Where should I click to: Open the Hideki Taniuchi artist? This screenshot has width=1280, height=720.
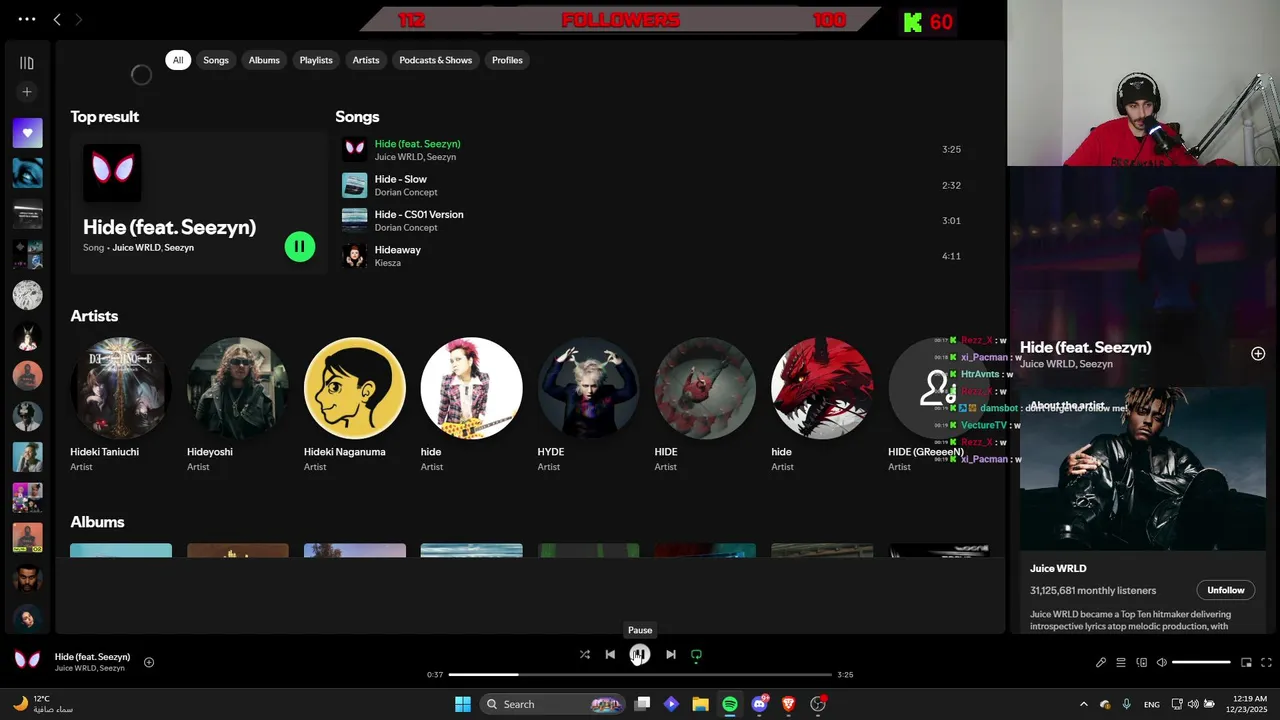121,388
